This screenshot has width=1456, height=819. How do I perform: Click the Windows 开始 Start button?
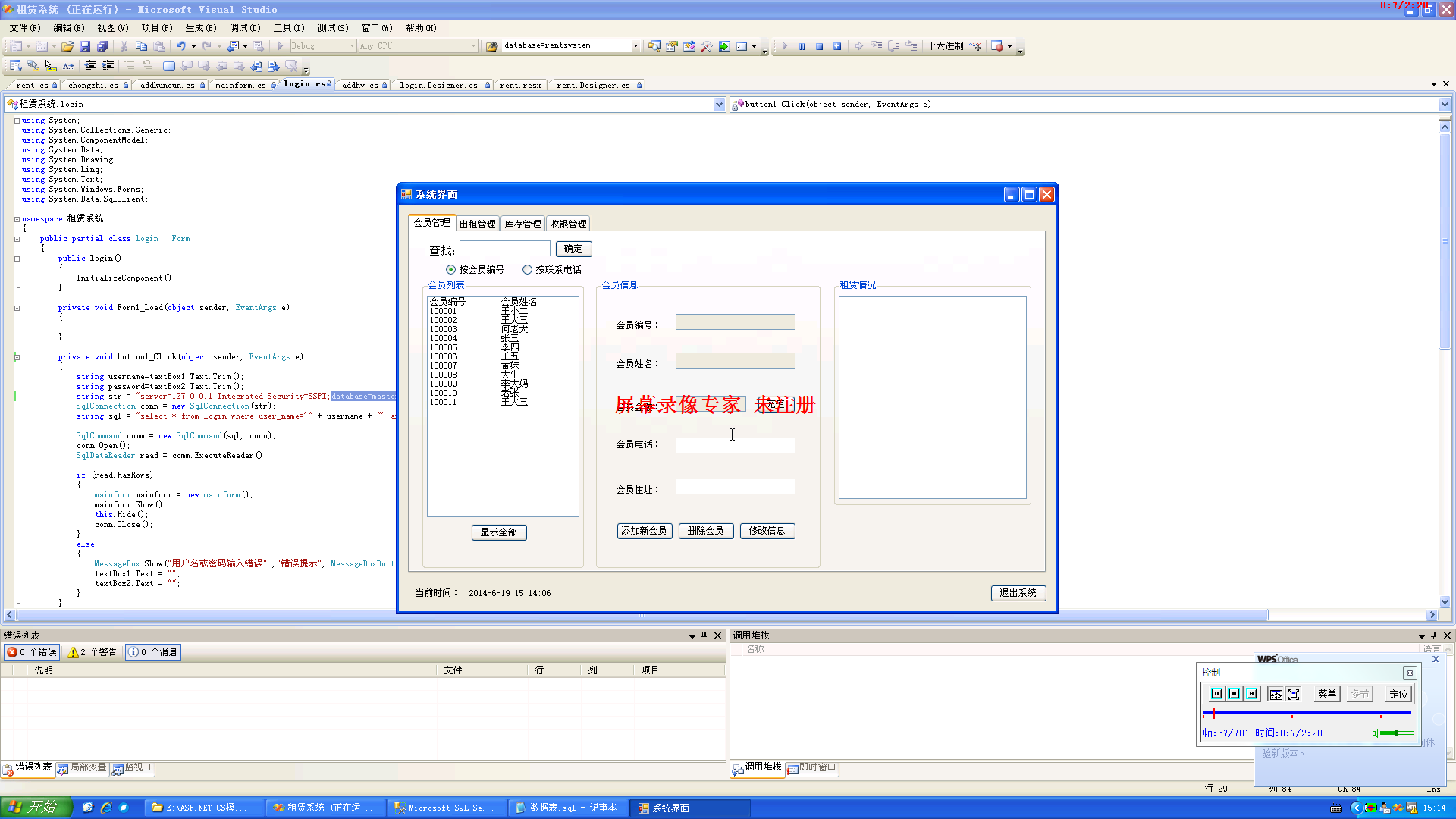(36, 808)
